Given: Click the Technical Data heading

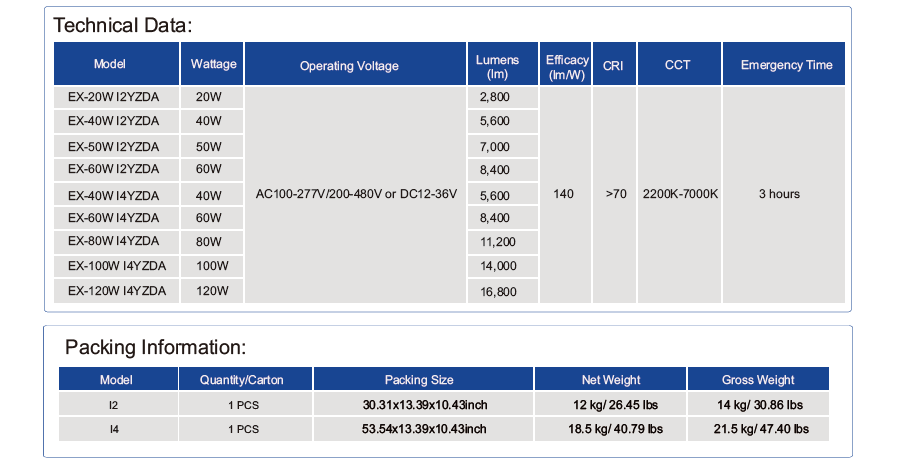Looking at the screenshot, I should tap(123, 25).
